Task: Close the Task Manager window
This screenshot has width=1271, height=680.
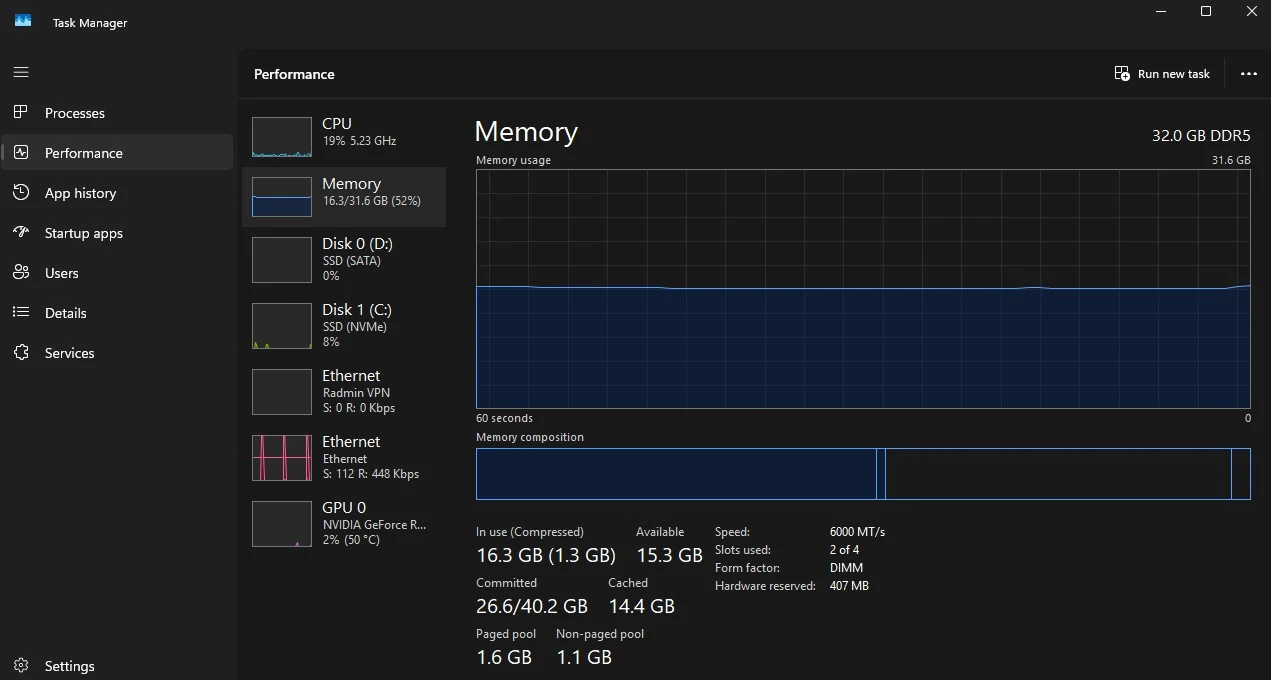Action: tap(1251, 11)
